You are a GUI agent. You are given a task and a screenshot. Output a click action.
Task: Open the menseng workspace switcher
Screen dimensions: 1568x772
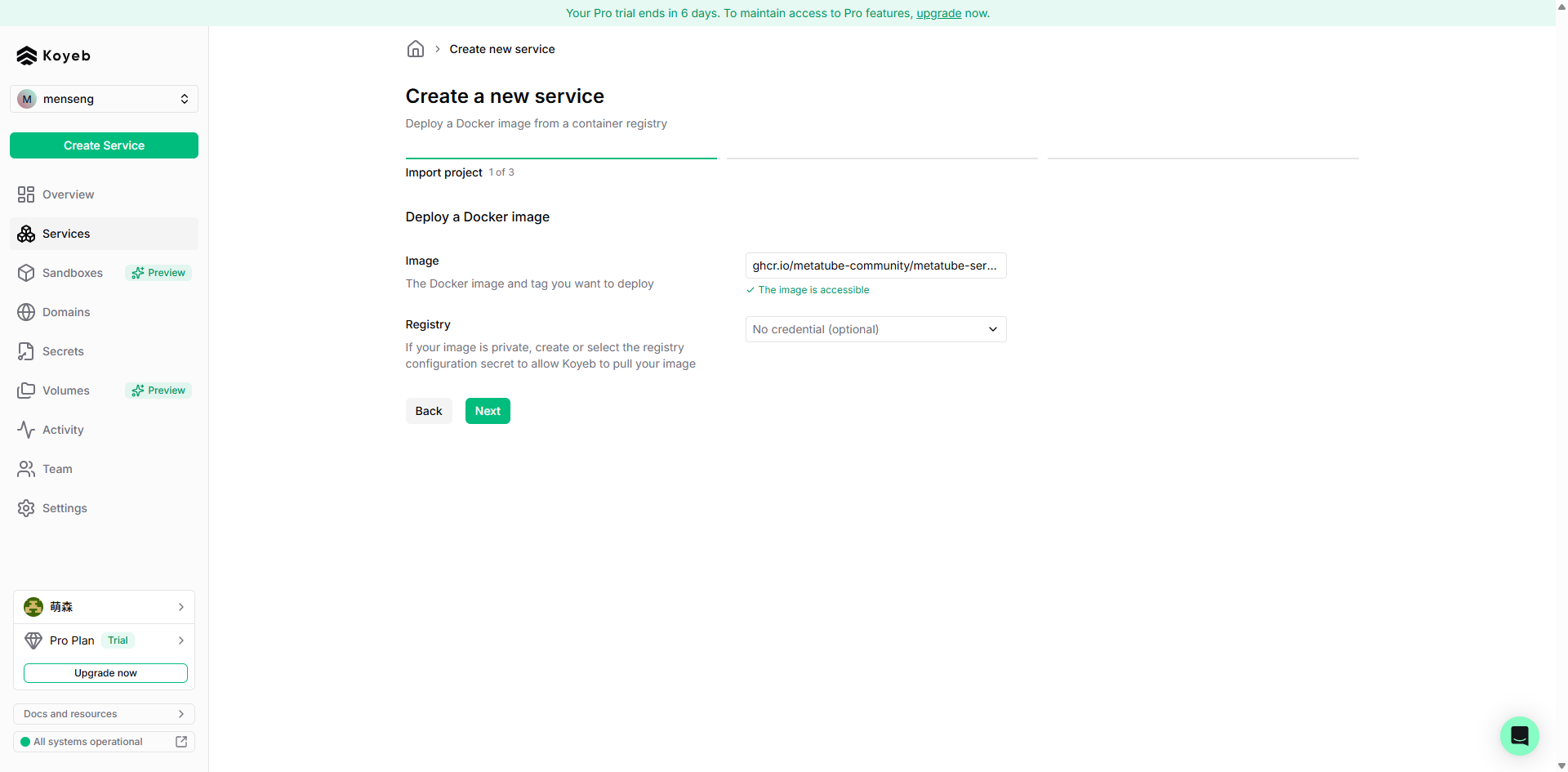[104, 99]
